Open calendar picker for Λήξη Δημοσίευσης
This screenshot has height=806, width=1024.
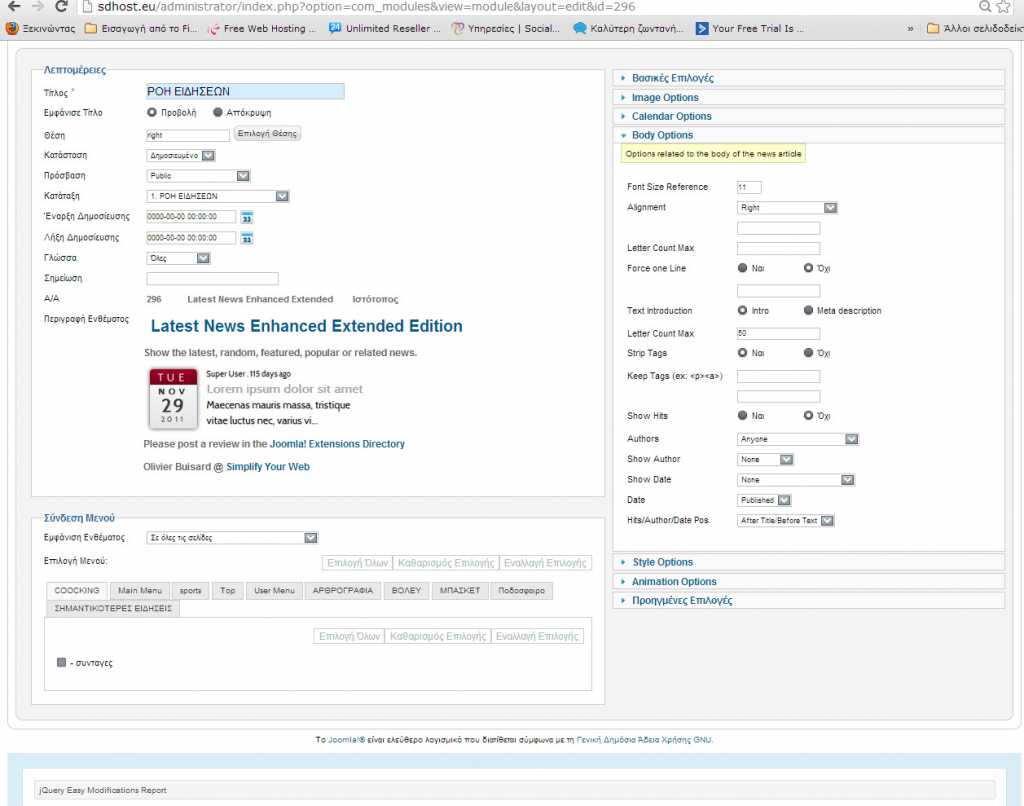tap(247, 238)
